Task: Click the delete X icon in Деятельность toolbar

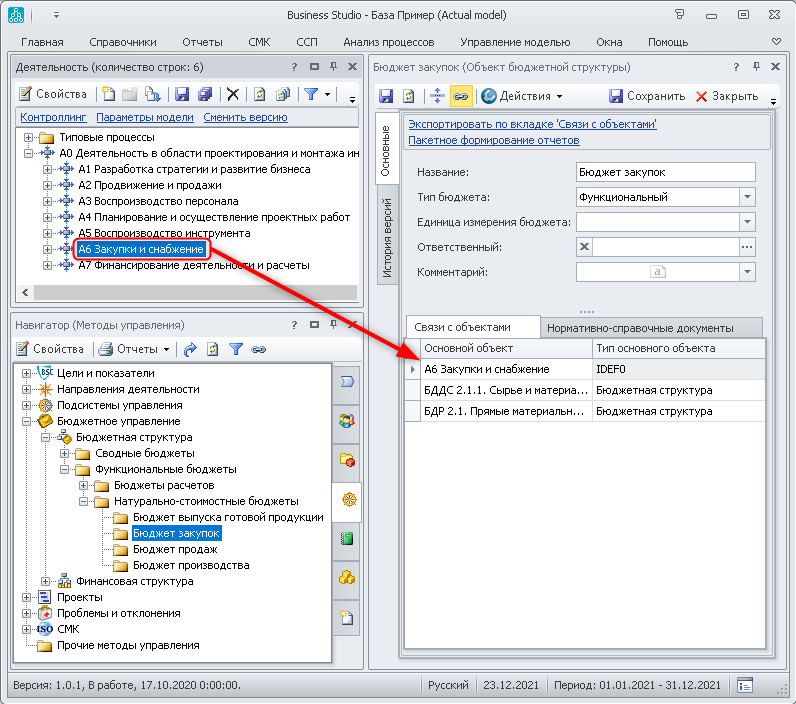Action: pos(232,94)
